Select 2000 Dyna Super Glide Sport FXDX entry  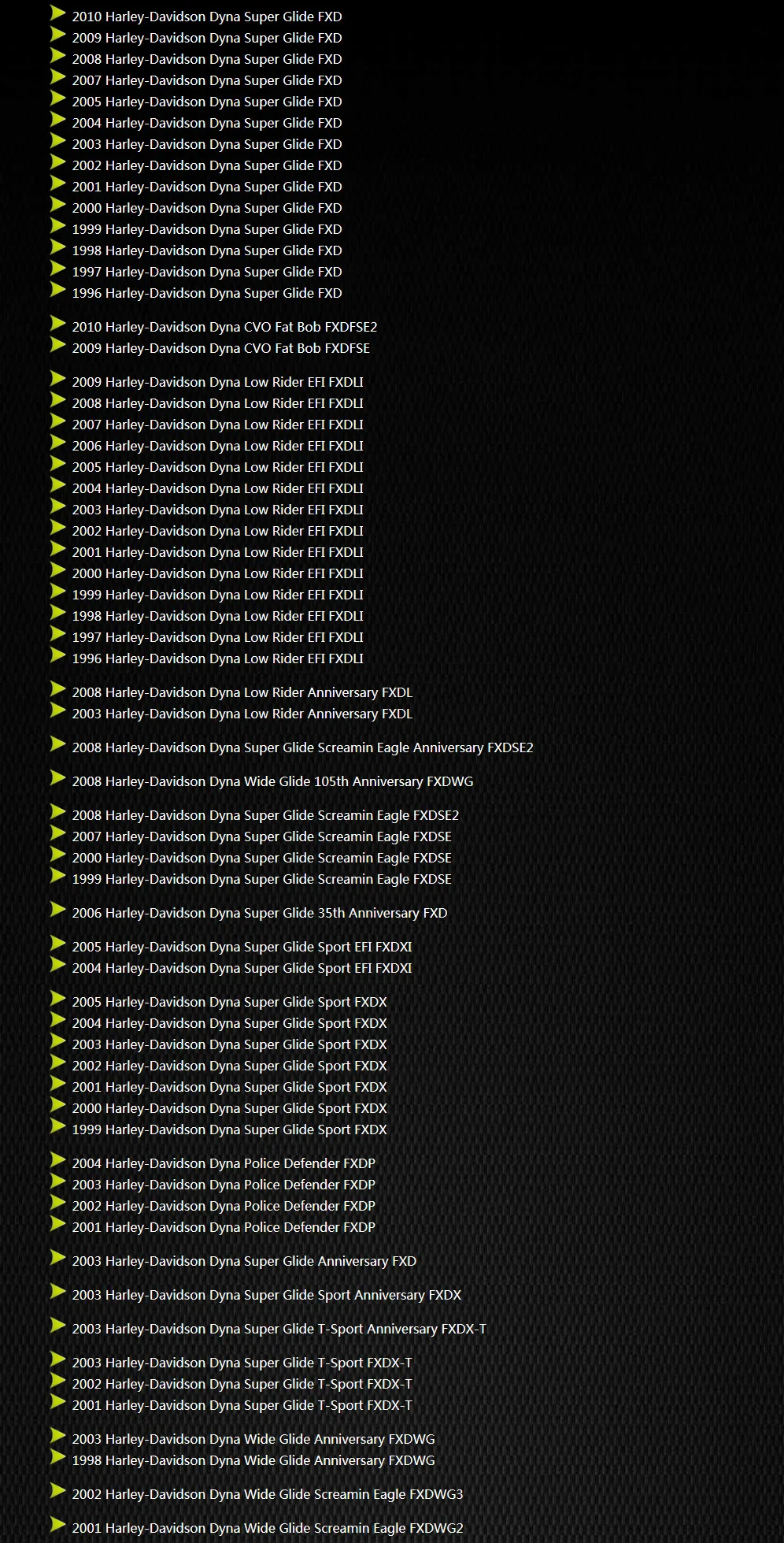230,1108
